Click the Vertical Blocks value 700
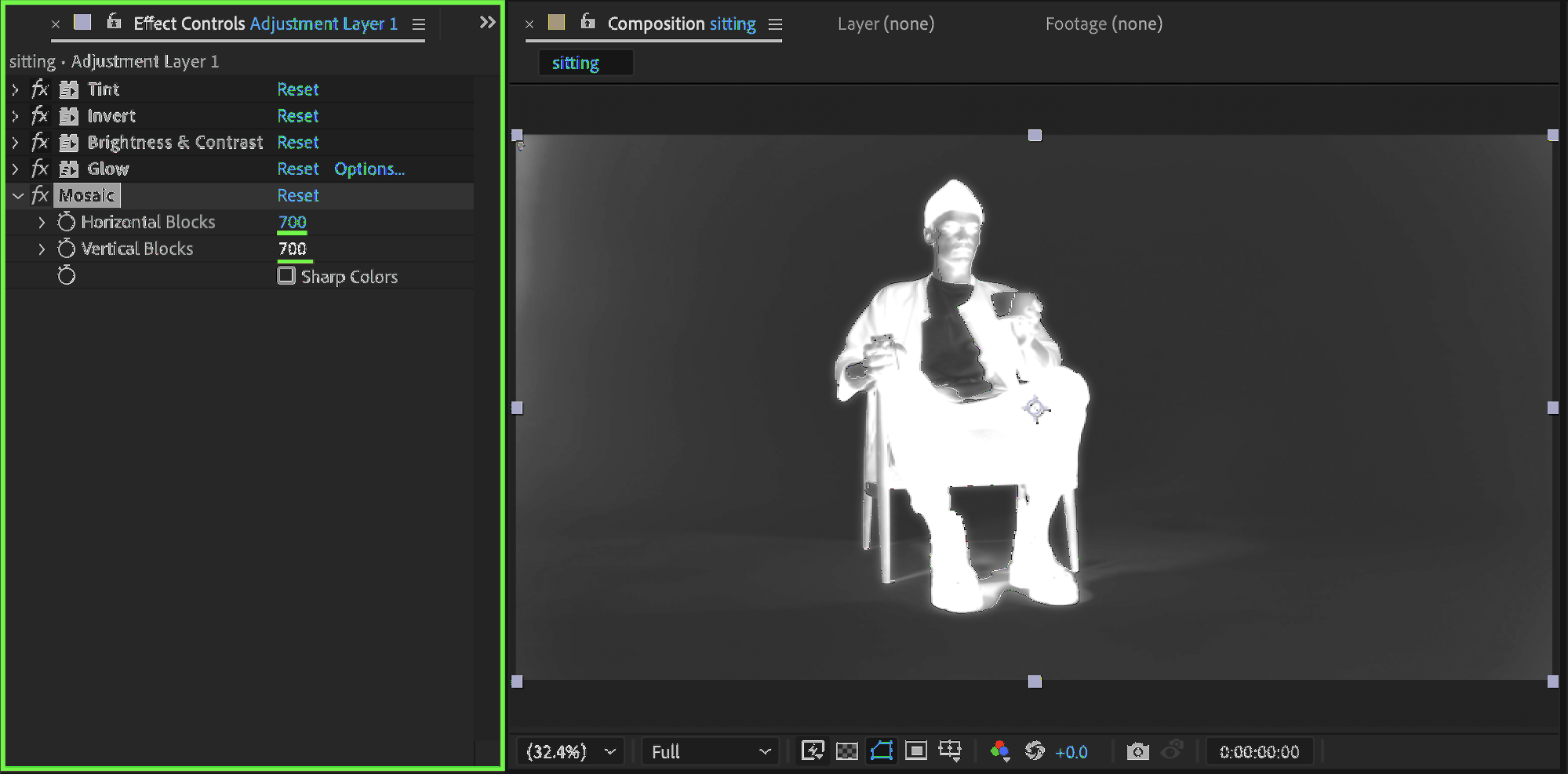 [x=293, y=249]
